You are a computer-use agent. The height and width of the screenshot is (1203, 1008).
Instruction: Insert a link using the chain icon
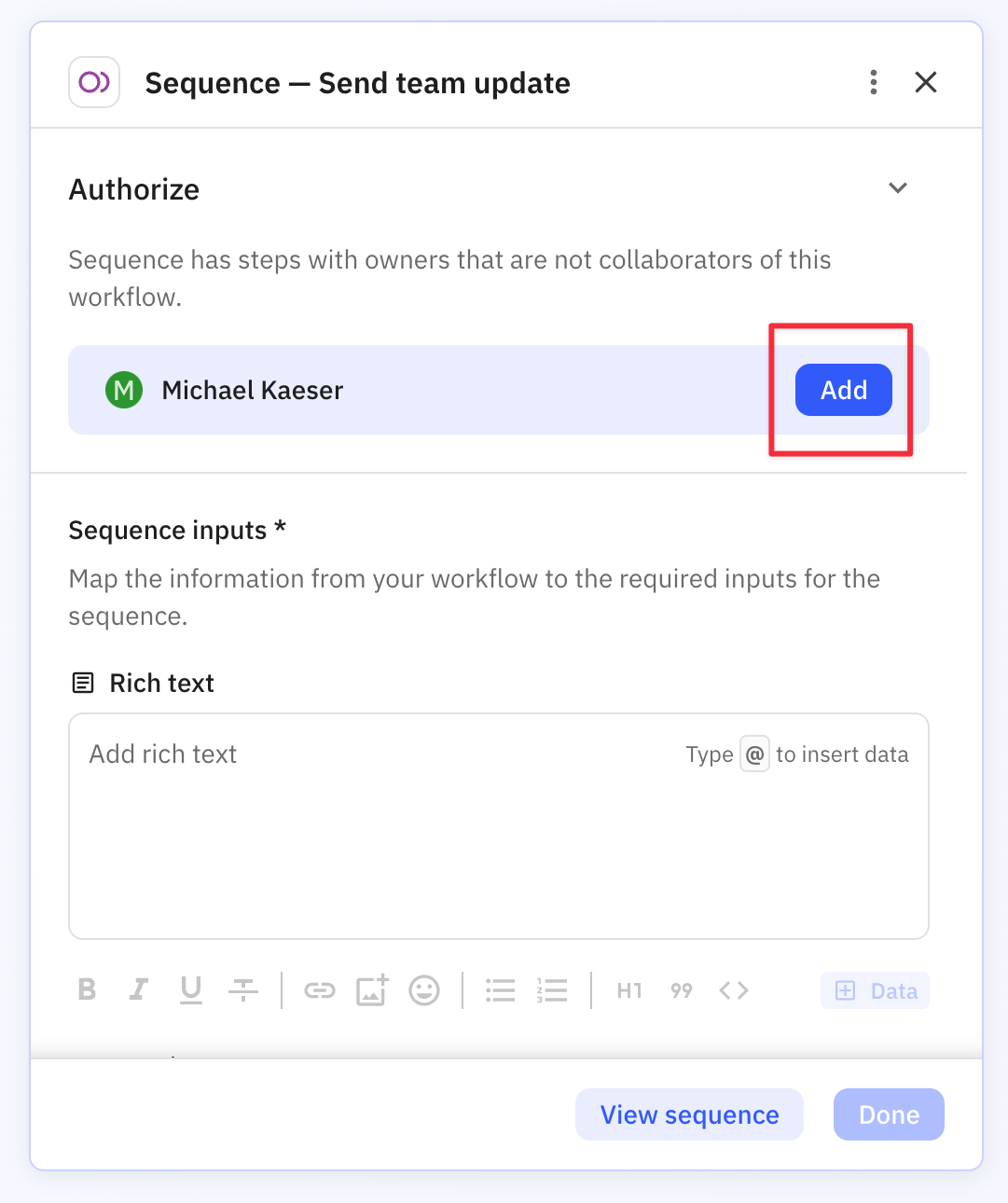320,990
